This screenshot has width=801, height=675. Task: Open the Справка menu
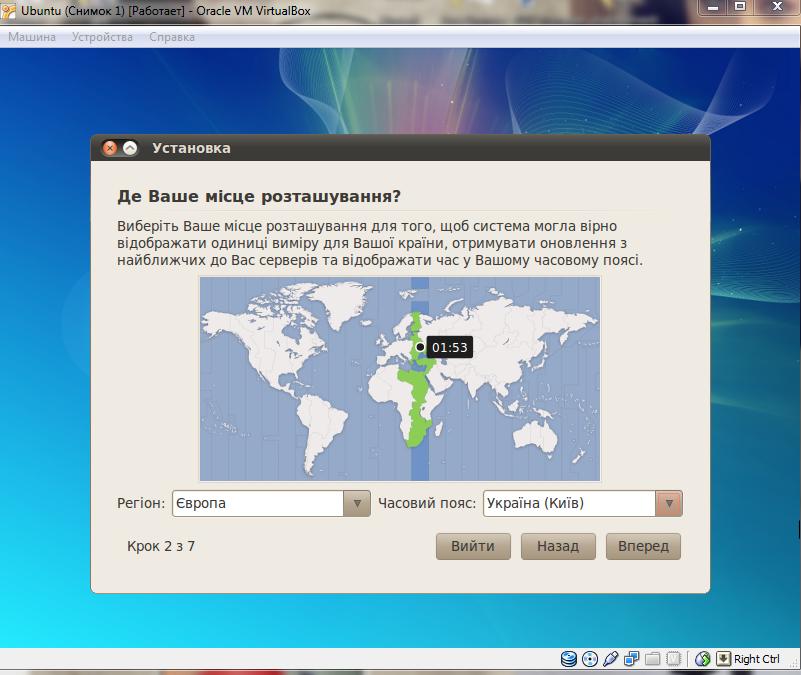tap(172, 37)
